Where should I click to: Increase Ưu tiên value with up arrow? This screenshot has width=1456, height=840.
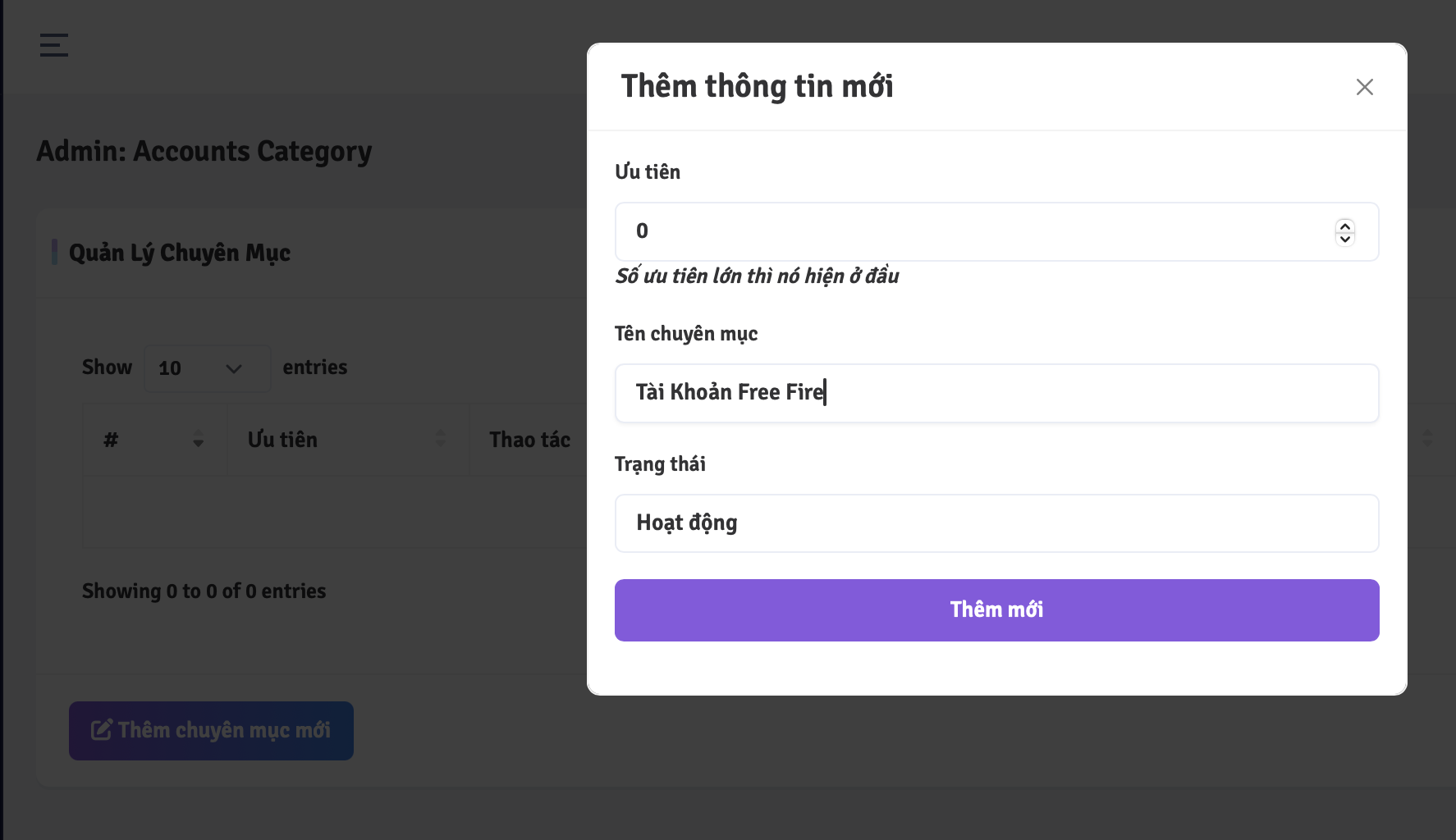1344,226
